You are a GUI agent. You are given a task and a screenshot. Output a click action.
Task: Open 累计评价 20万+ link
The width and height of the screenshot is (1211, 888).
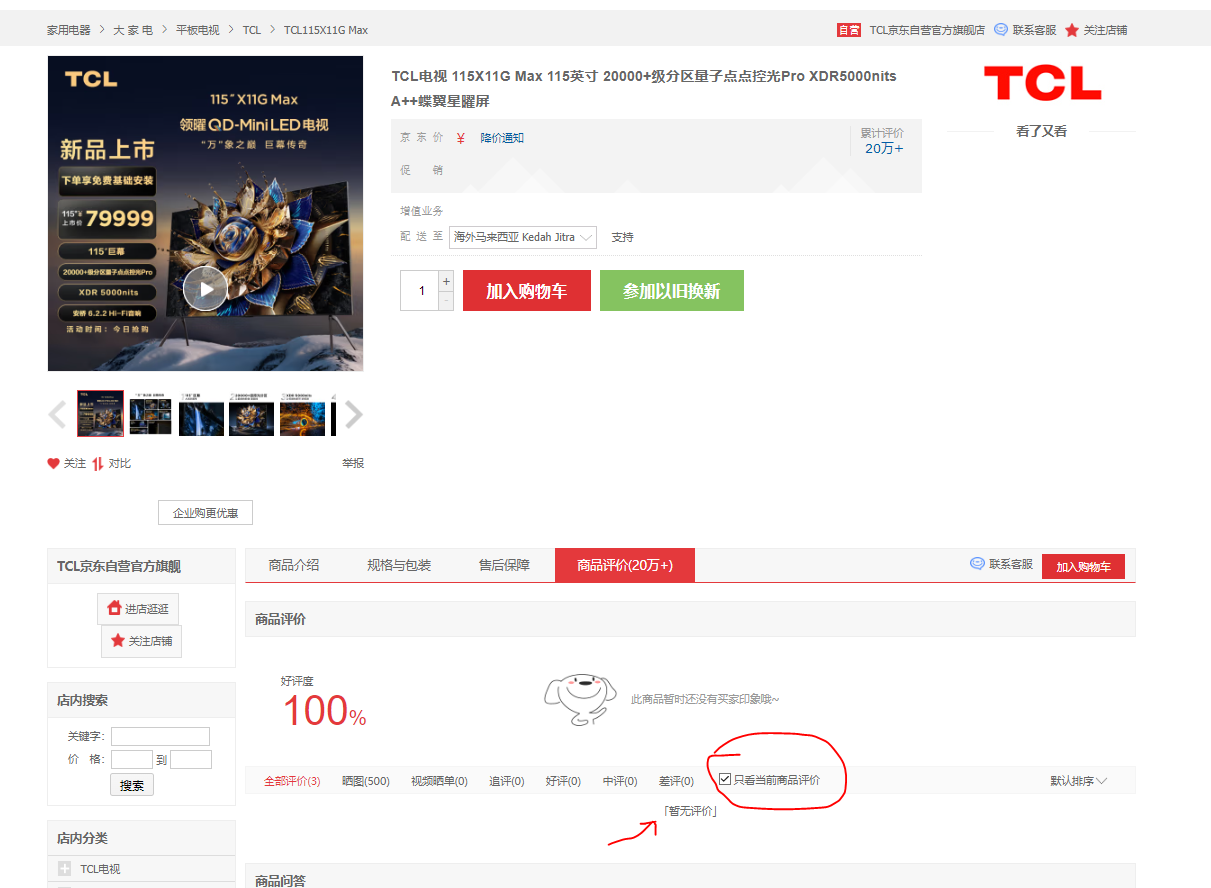pyautogui.click(x=884, y=148)
